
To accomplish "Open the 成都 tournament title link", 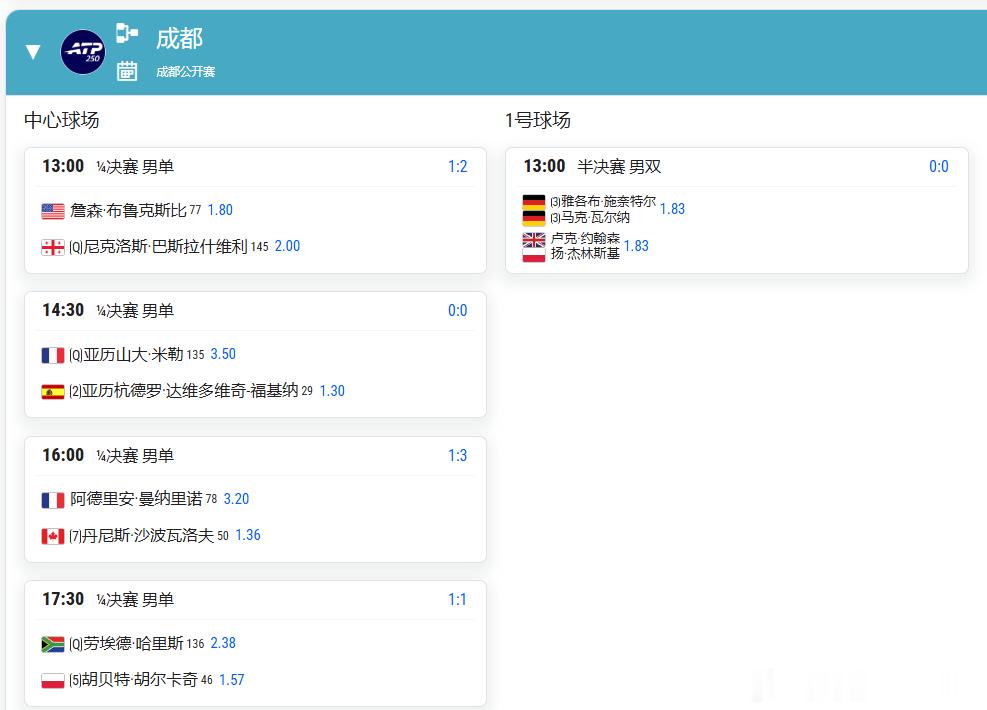I will [x=179, y=38].
